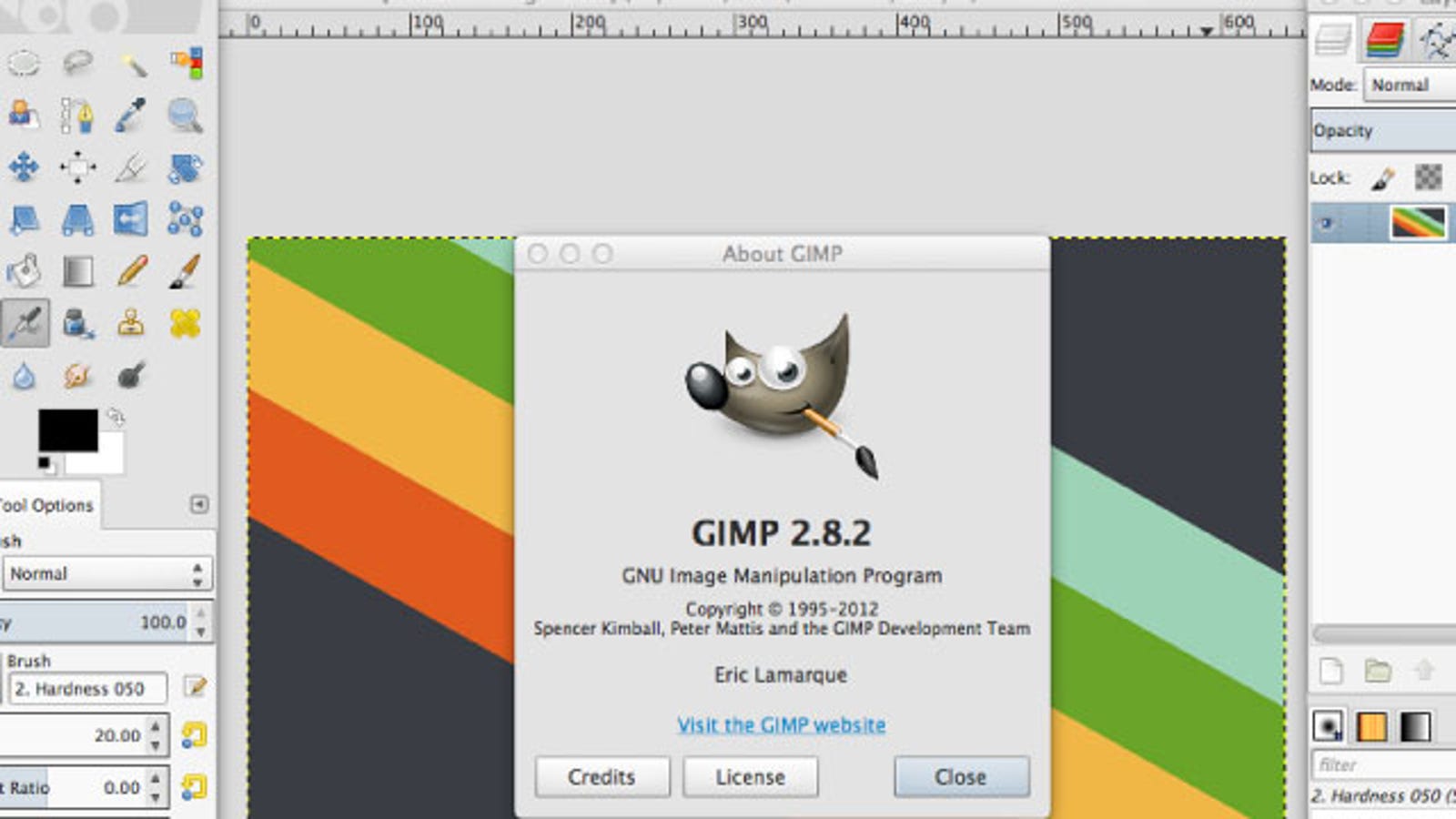Image resolution: width=1456 pixels, height=819 pixels.
Task: Switch to the Tool Options tab
Action: pos(48,505)
